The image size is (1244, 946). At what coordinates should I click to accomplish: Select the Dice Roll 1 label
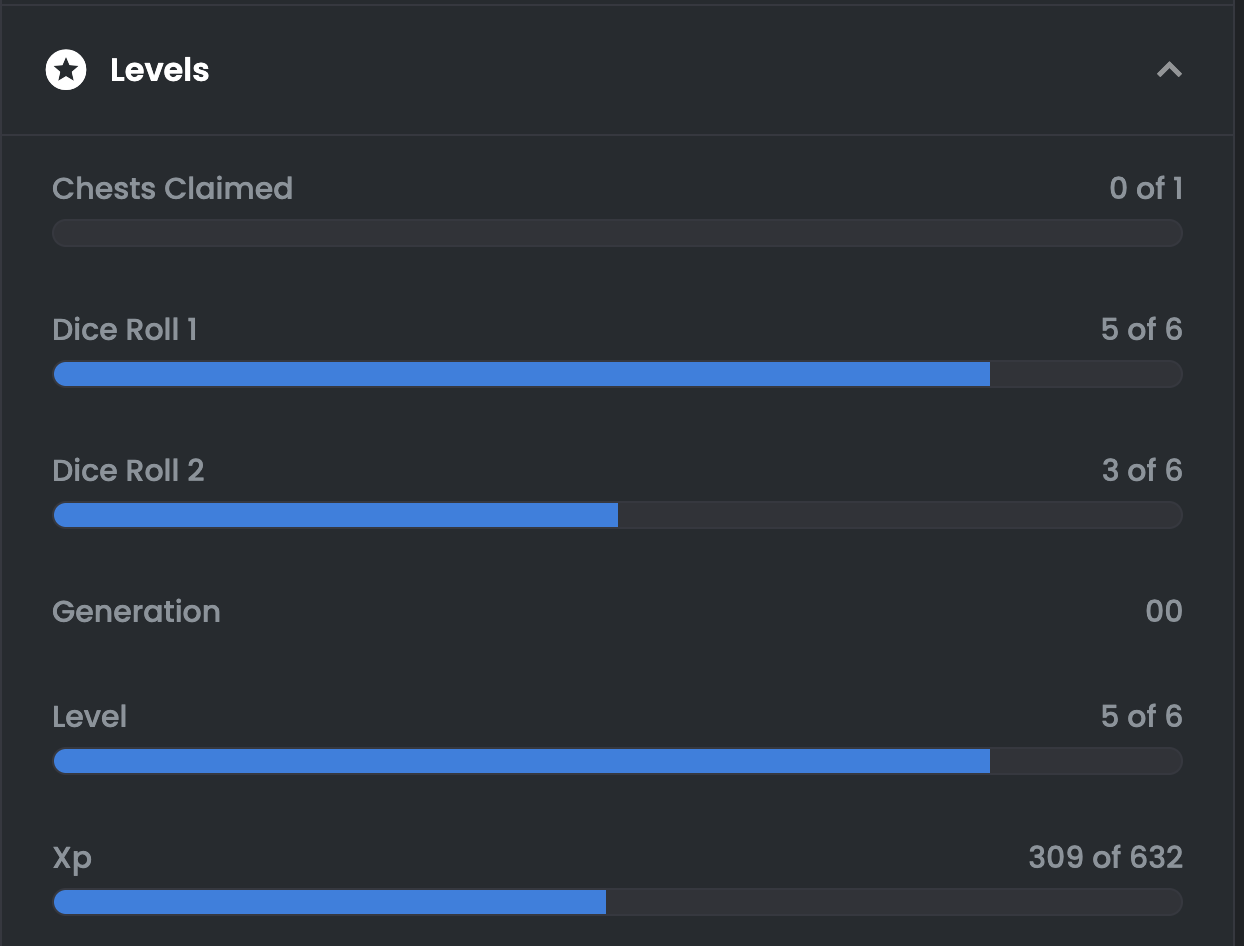[x=124, y=329]
